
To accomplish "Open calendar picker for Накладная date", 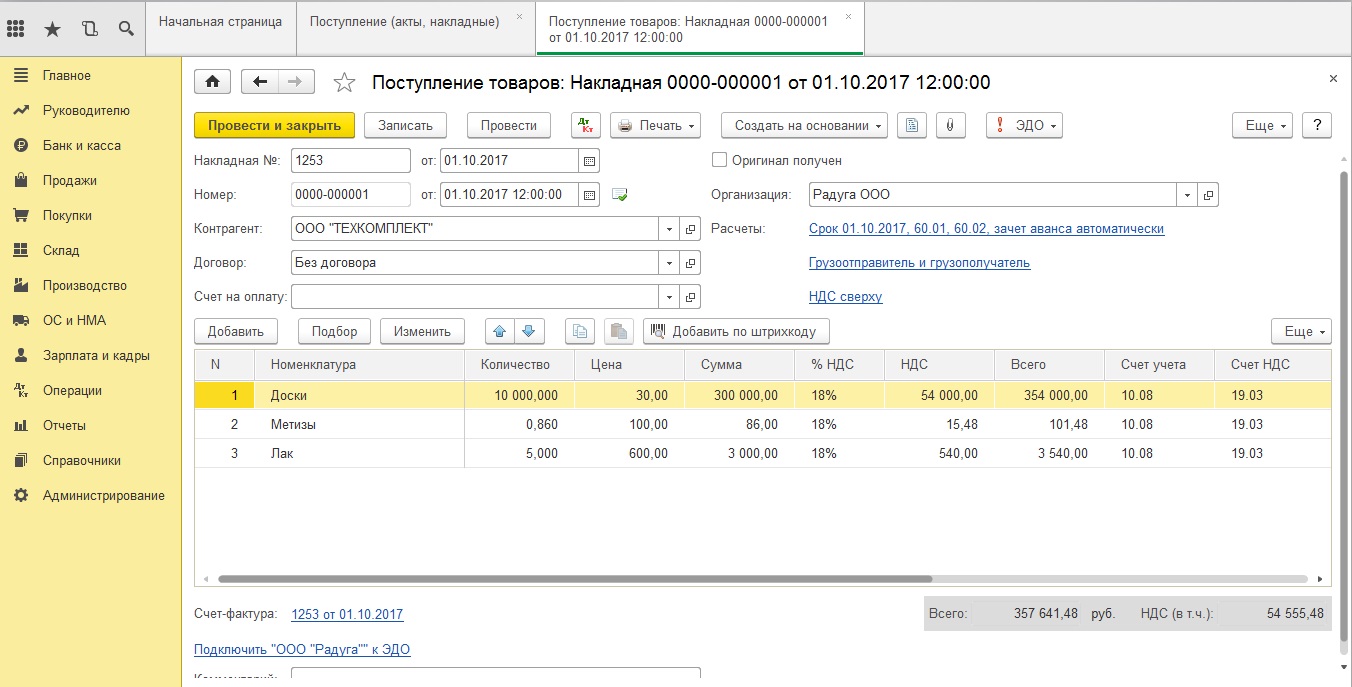I will (589, 161).
